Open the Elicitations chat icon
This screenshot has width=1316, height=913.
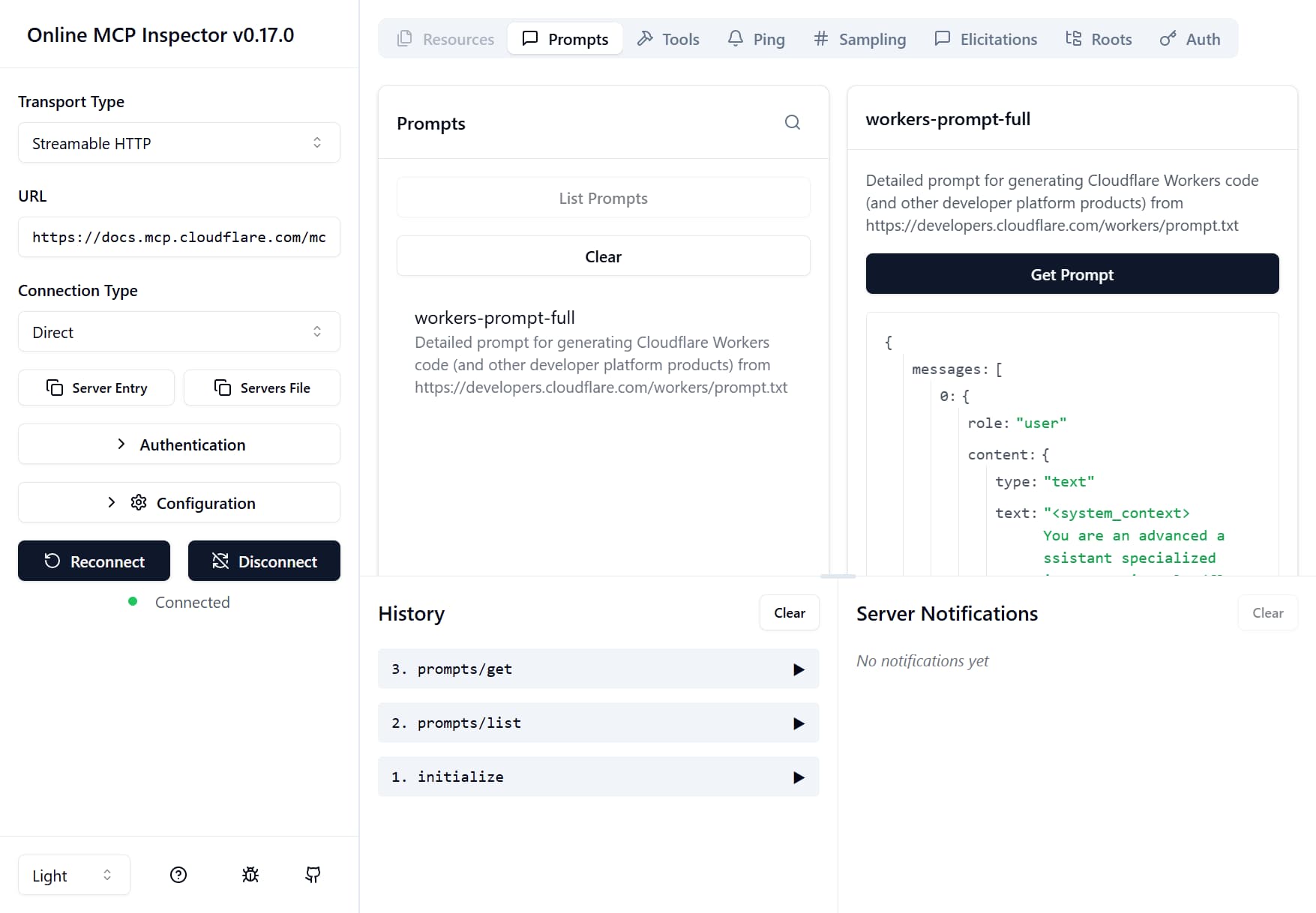(942, 38)
